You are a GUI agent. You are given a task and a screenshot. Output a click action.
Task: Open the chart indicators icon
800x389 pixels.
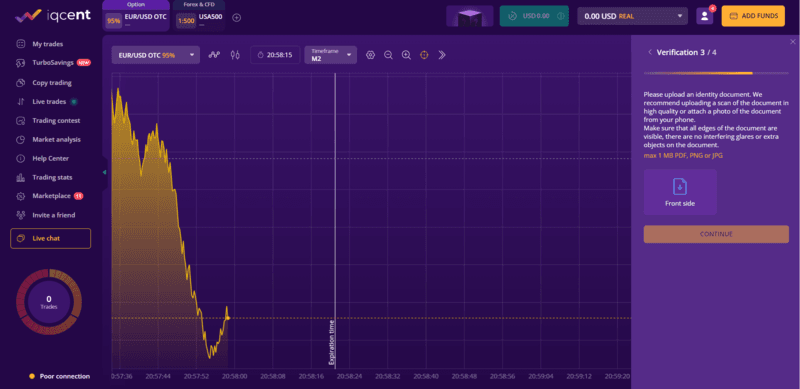coord(214,55)
